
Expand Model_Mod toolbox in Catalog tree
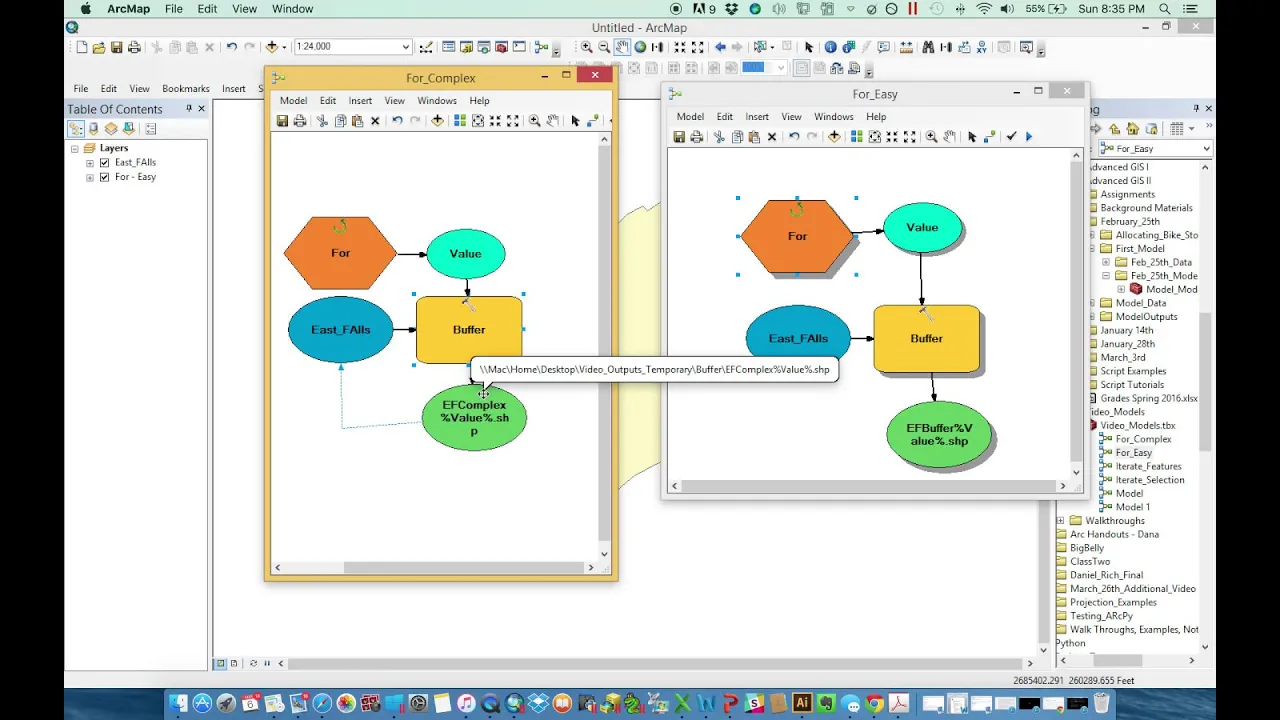(1121, 289)
